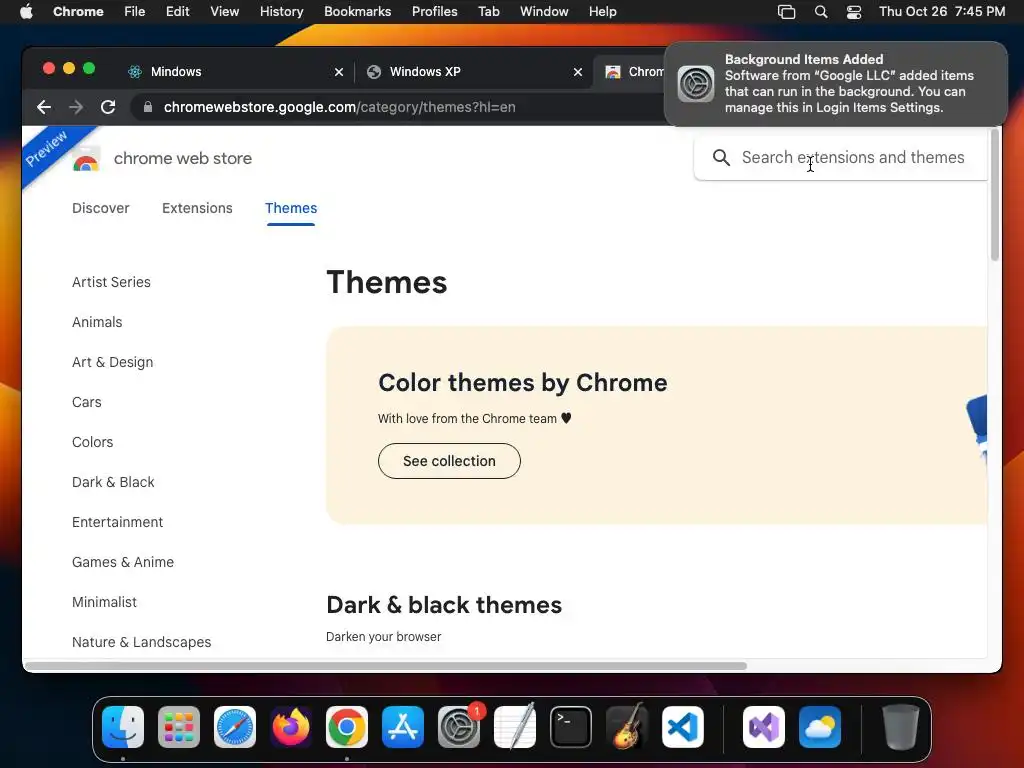1024x768 pixels.
Task: Click the date and time in menu bar
Action: 942,12
